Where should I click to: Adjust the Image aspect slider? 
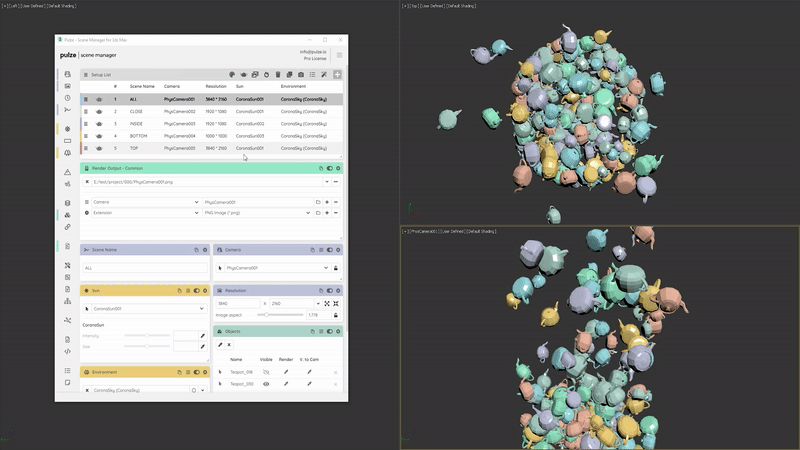coord(280,315)
